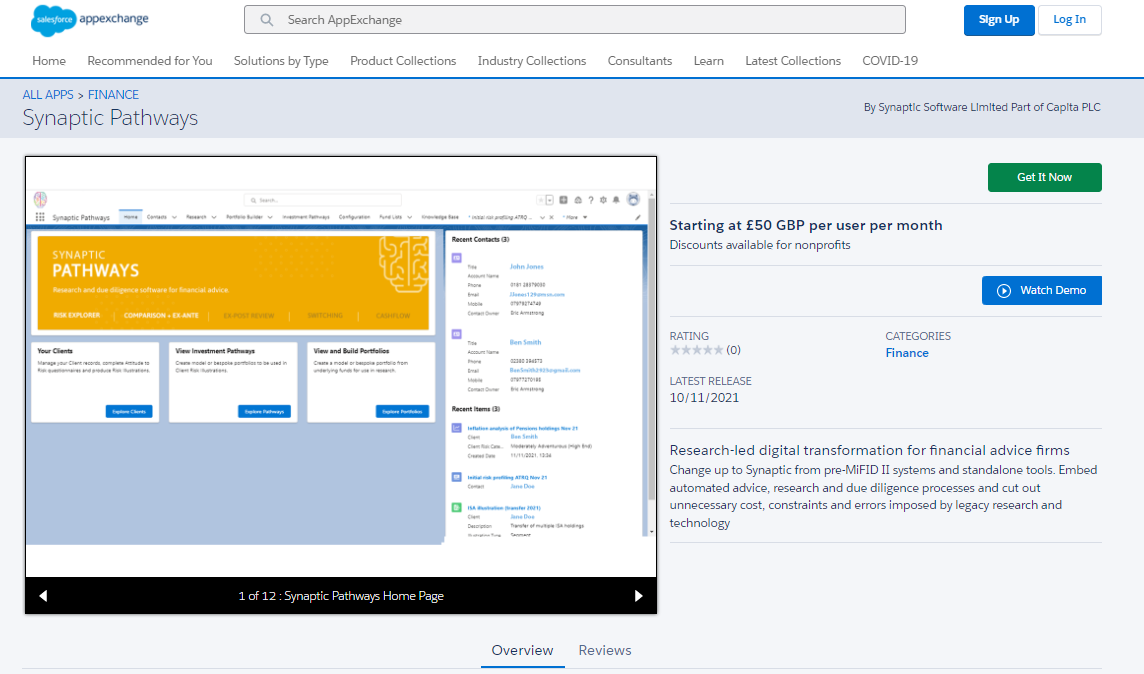
Task: Select the Consultants nav item
Action: coord(640,61)
